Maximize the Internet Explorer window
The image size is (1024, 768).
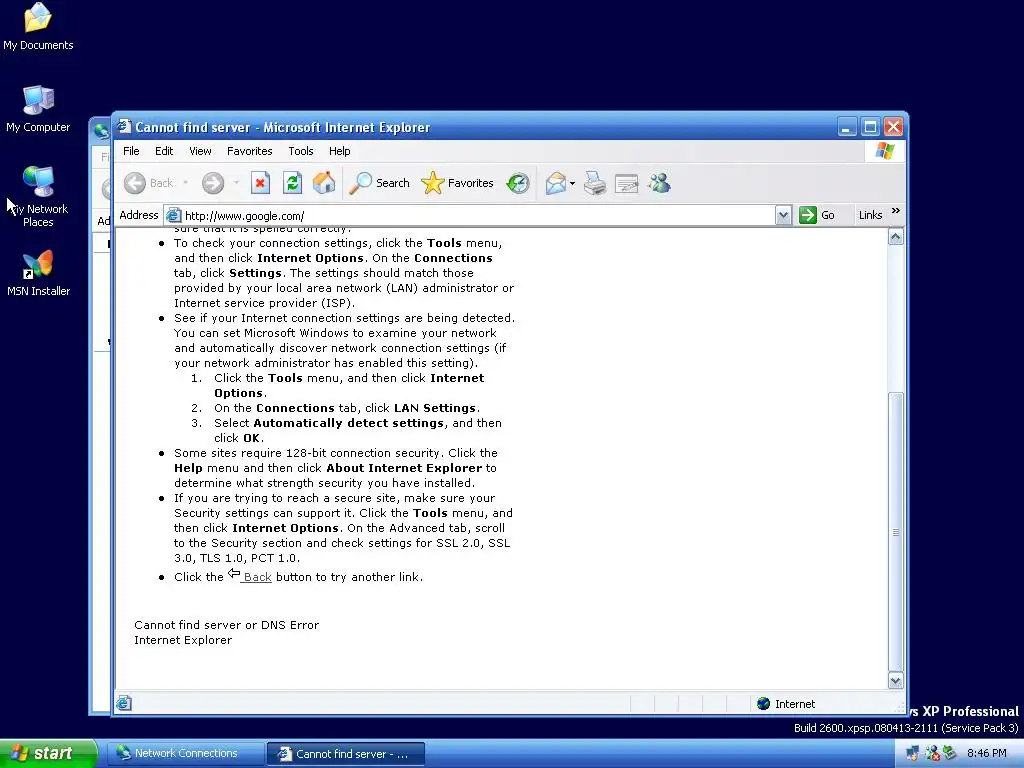tap(870, 127)
